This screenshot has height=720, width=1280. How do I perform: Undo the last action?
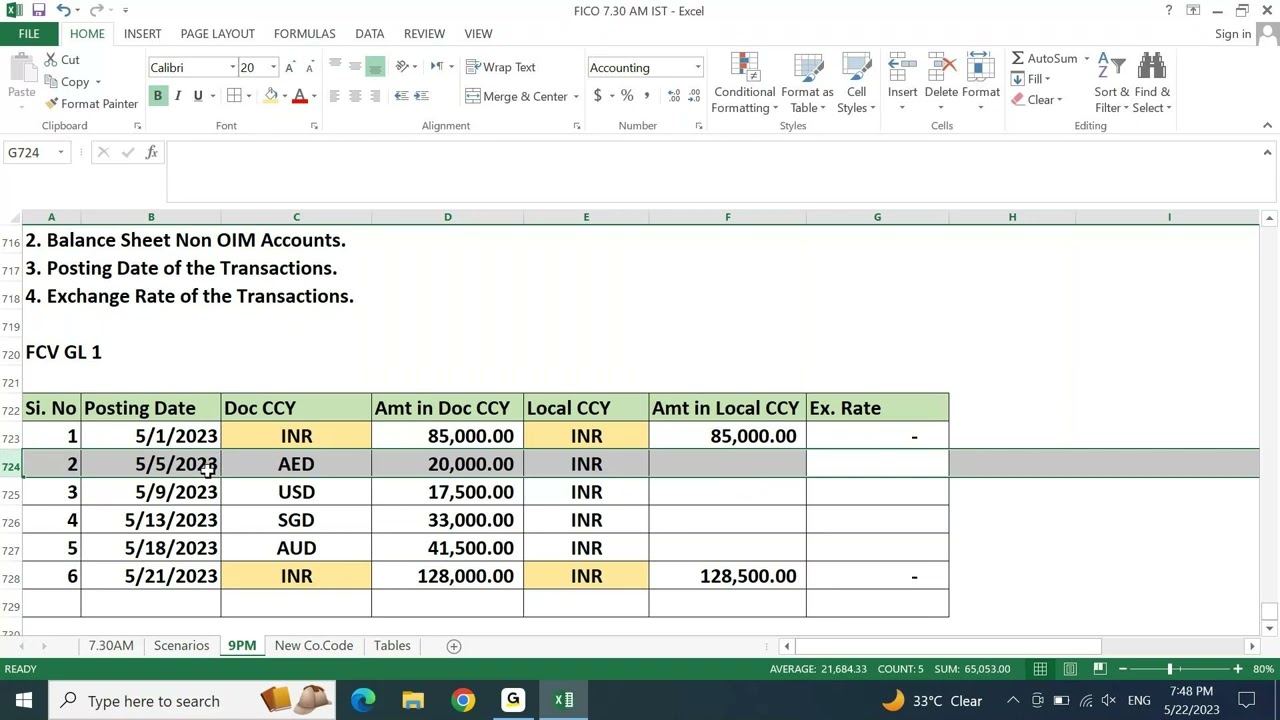tap(63, 10)
